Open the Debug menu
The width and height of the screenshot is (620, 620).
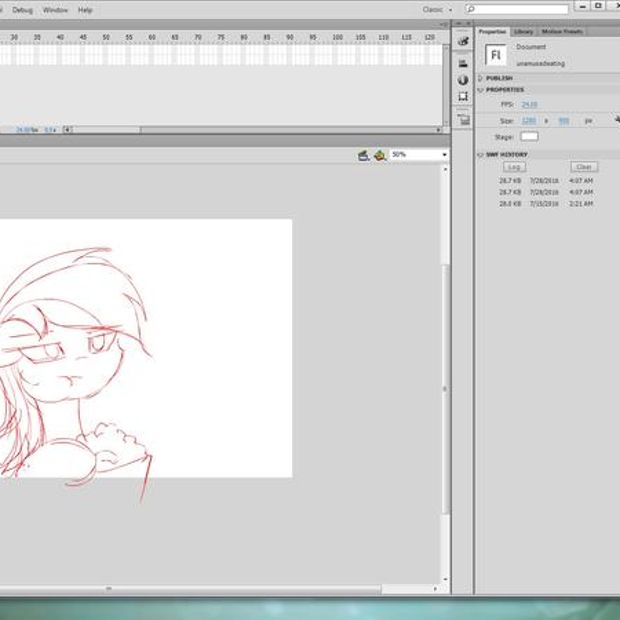coord(22,9)
